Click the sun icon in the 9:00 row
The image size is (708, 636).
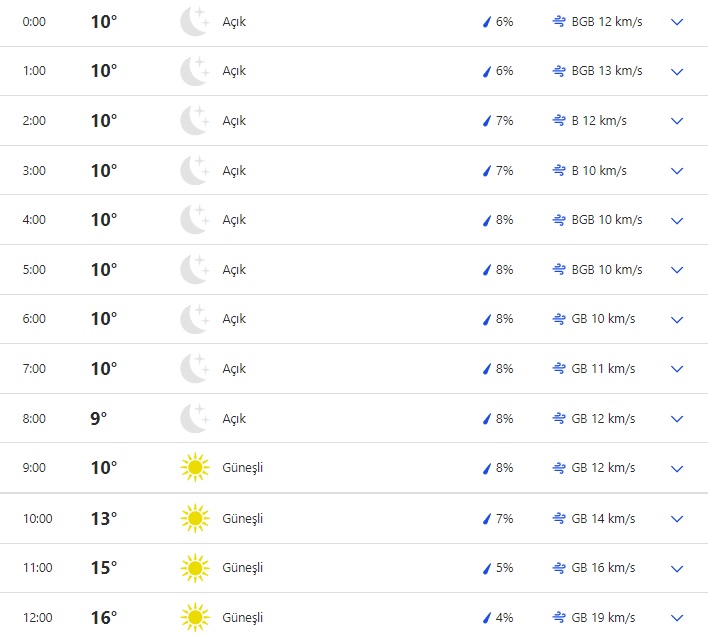click(194, 468)
